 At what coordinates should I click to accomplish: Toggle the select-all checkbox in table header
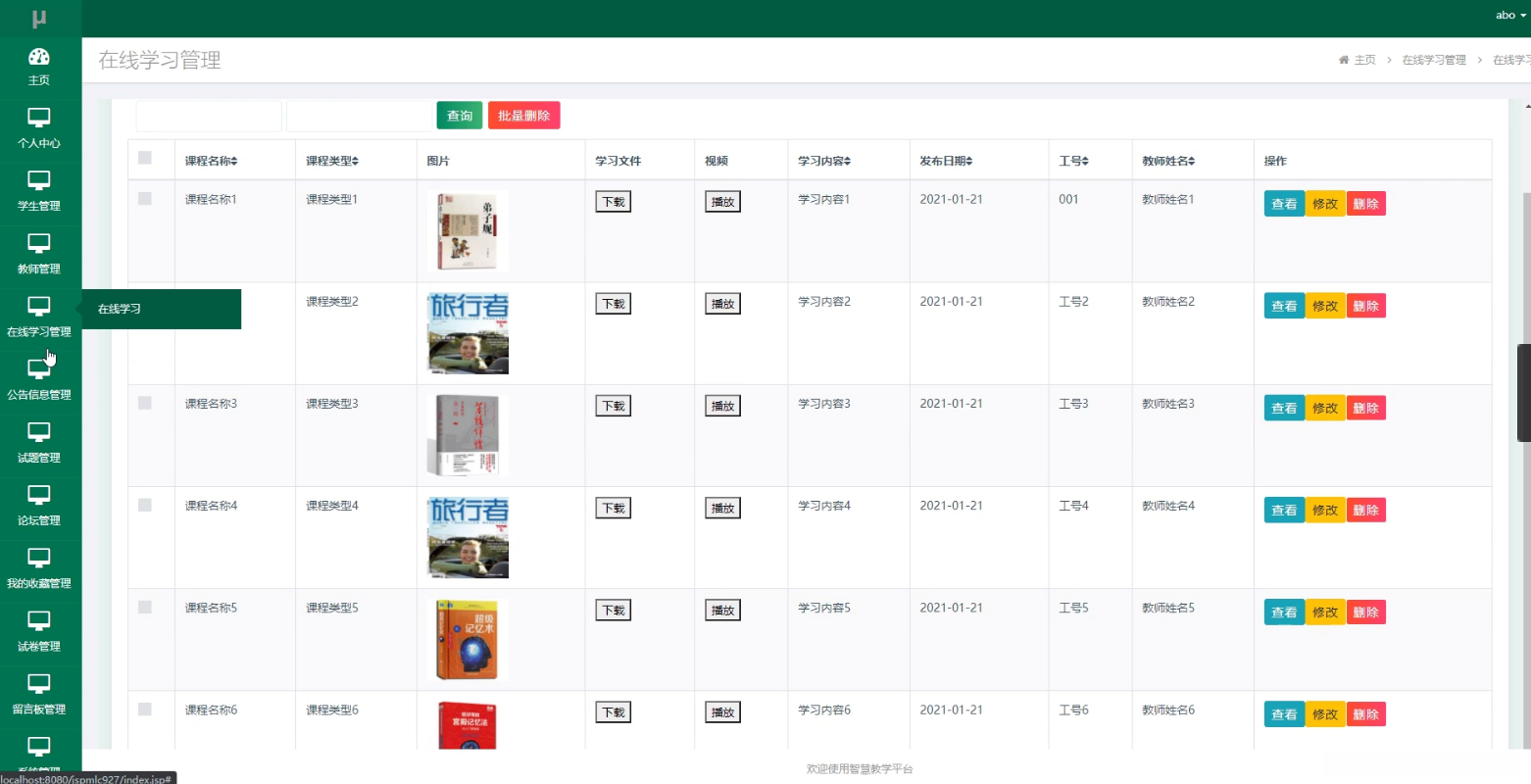(145, 158)
